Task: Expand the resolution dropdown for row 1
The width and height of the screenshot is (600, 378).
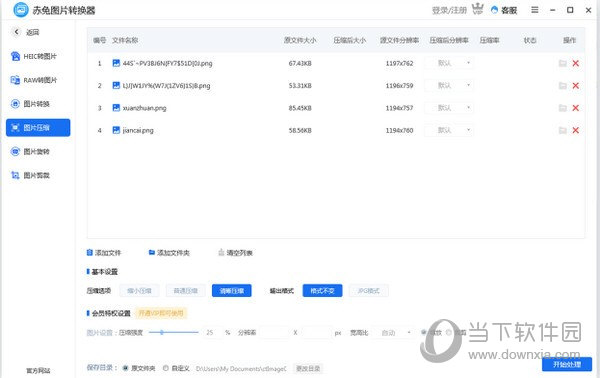Action: (449, 63)
